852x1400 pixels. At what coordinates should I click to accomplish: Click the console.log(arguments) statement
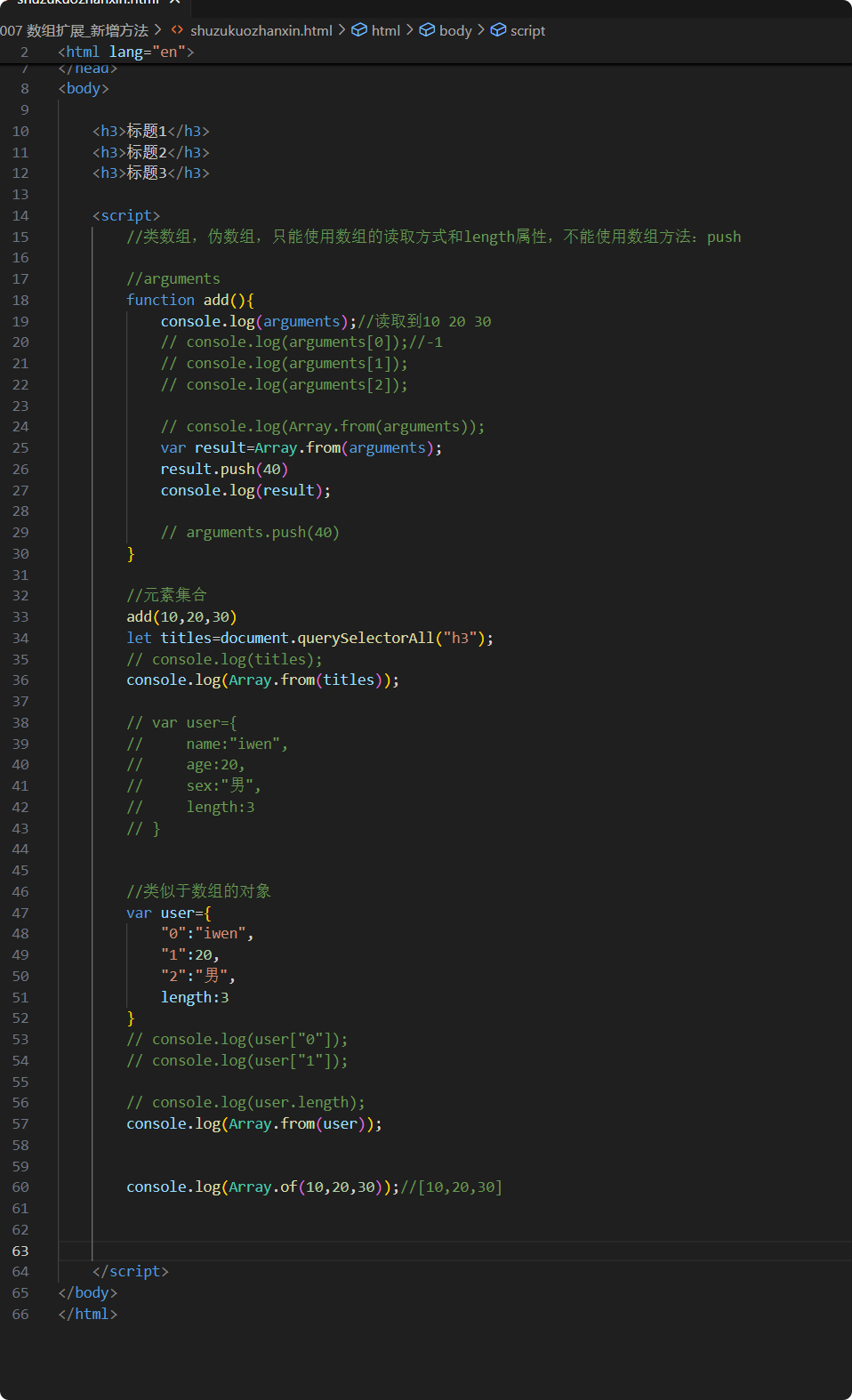(x=259, y=322)
